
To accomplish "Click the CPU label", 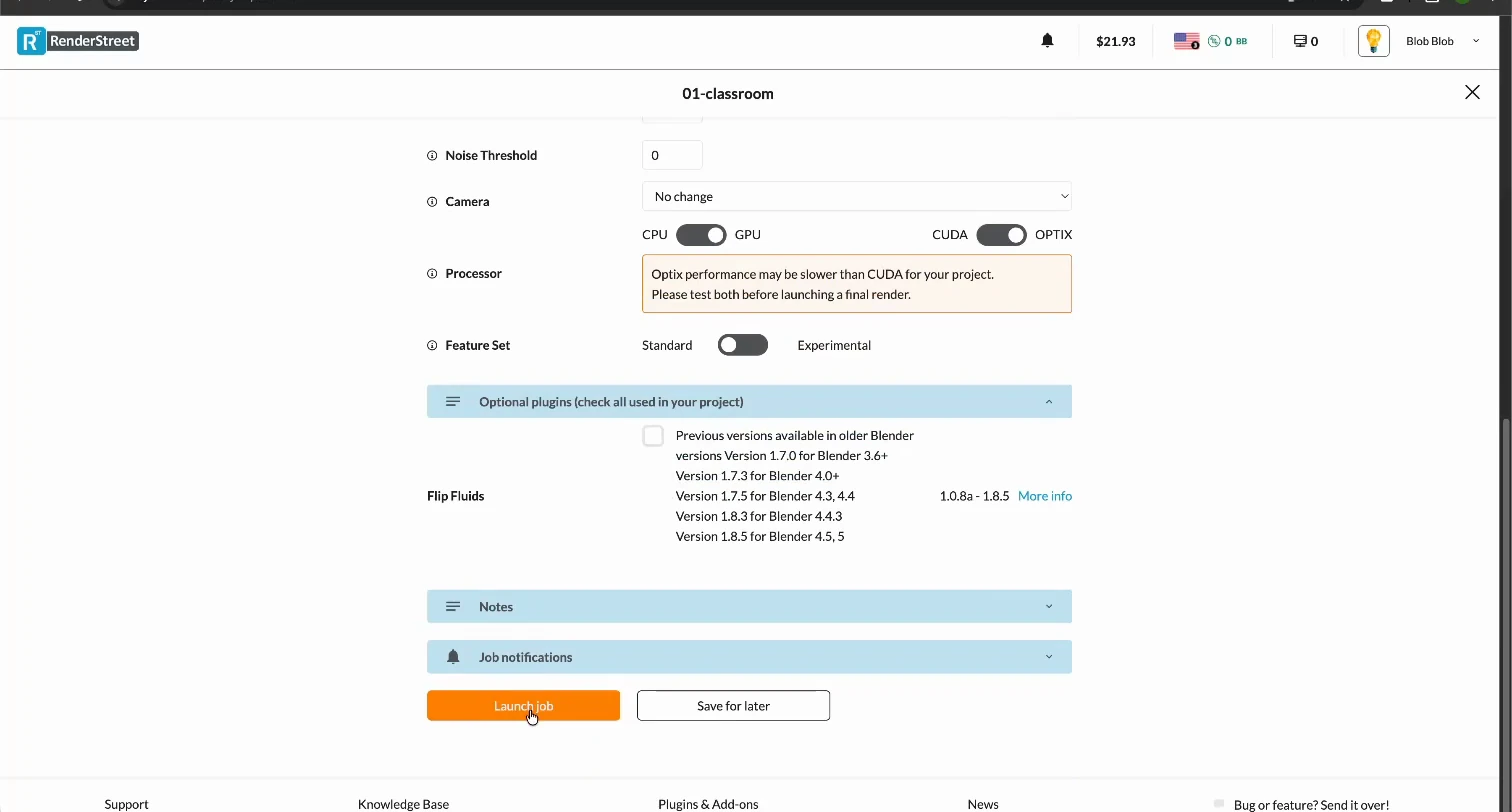I will (655, 234).
